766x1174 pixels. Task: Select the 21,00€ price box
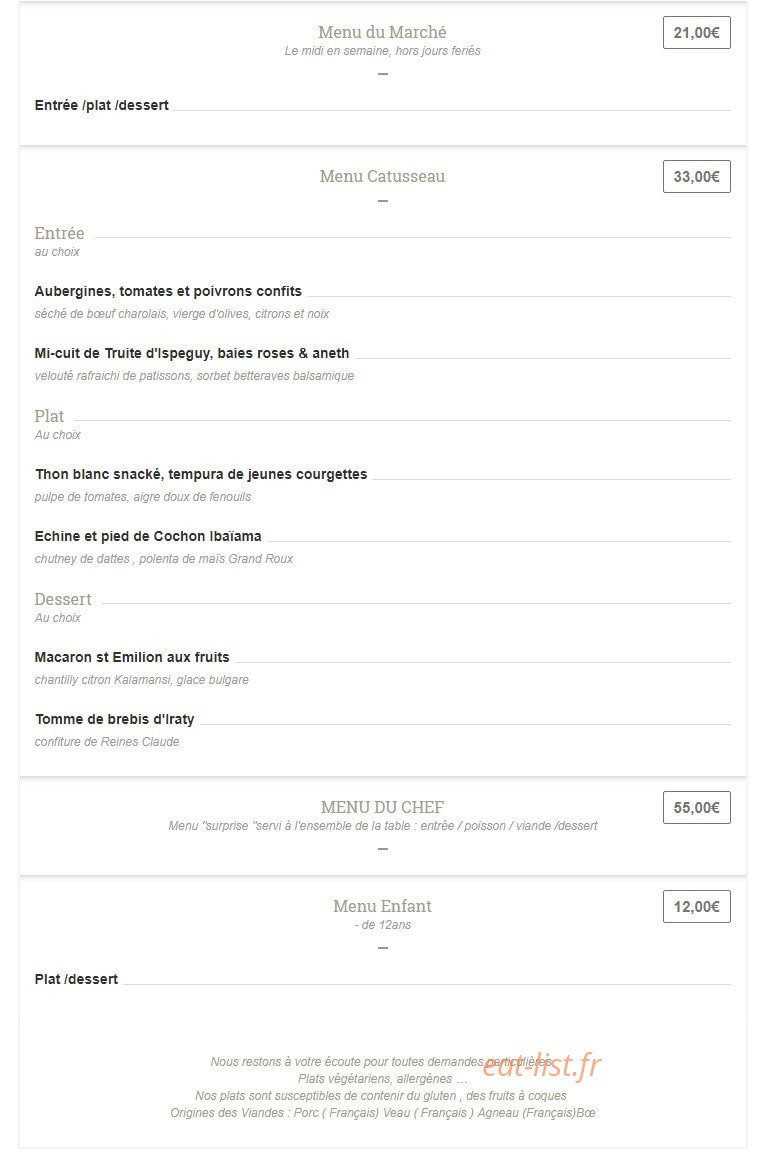[x=696, y=33]
